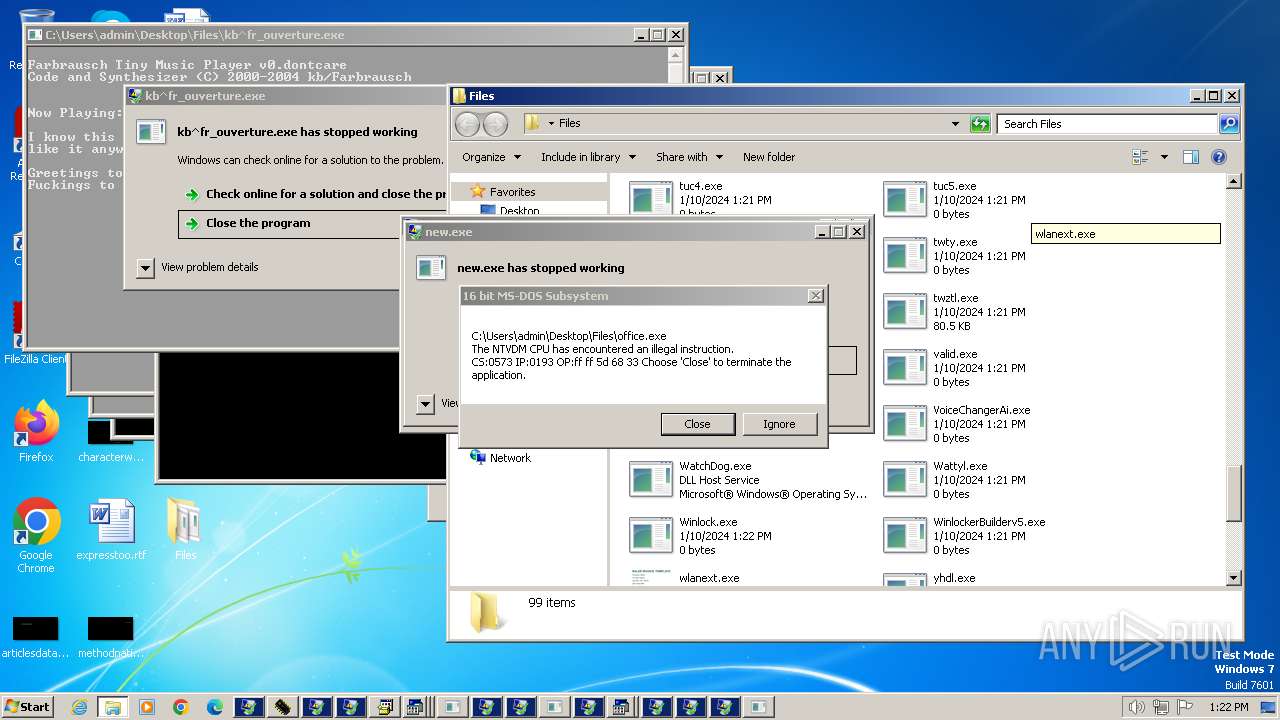Select the valid.exe file

(x=1002, y=368)
